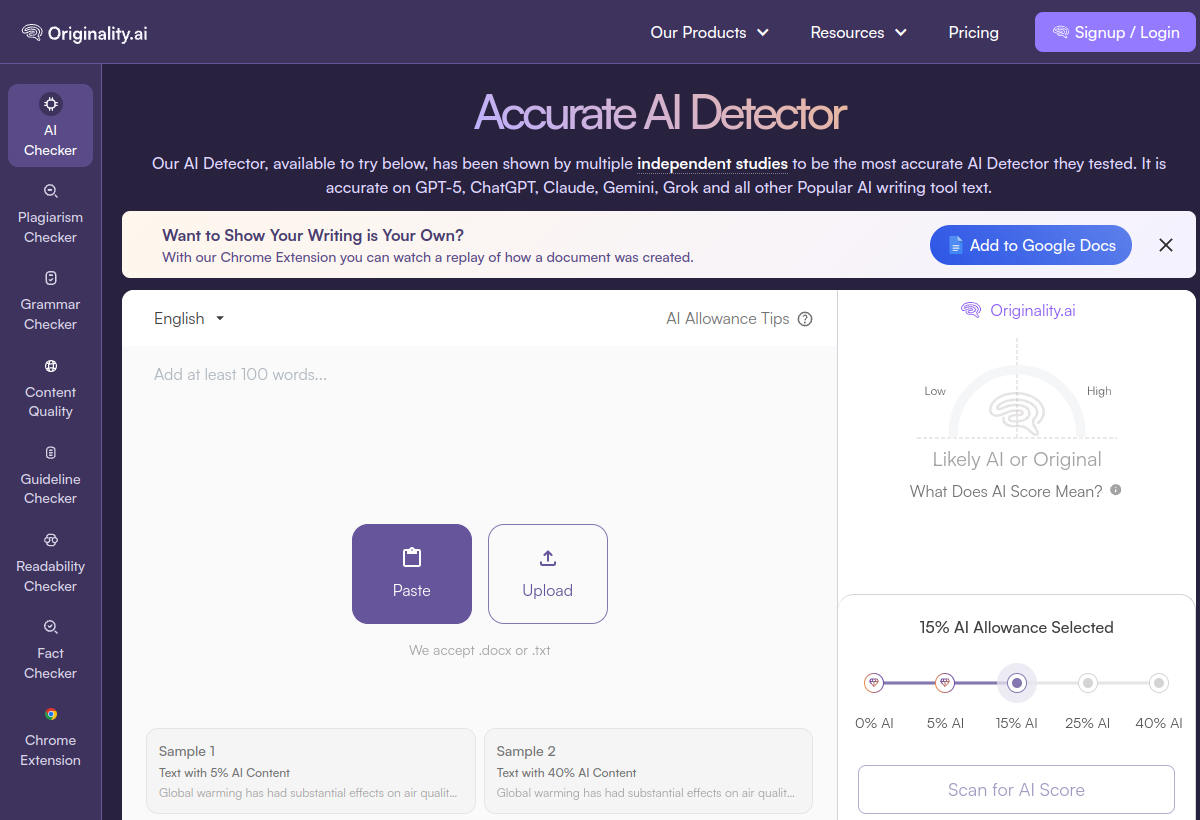Select the 5% AI allowance option
Screen dimensions: 1200x820
(x=945, y=683)
